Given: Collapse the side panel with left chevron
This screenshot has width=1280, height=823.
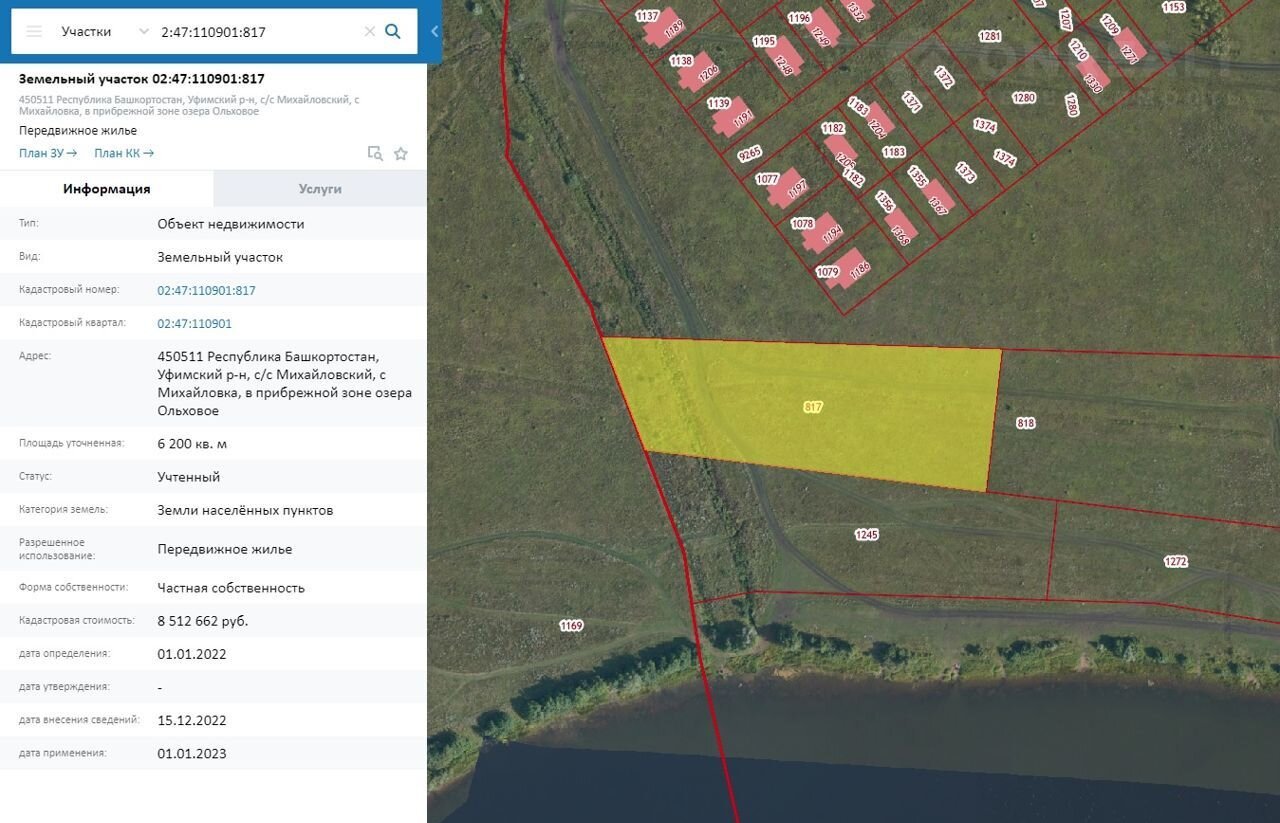Looking at the screenshot, I should coord(434,31).
